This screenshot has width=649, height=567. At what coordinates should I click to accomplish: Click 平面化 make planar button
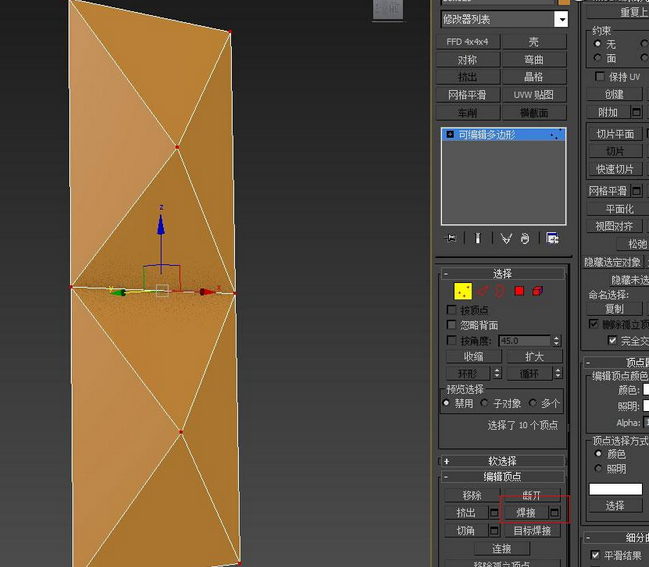tap(619, 209)
